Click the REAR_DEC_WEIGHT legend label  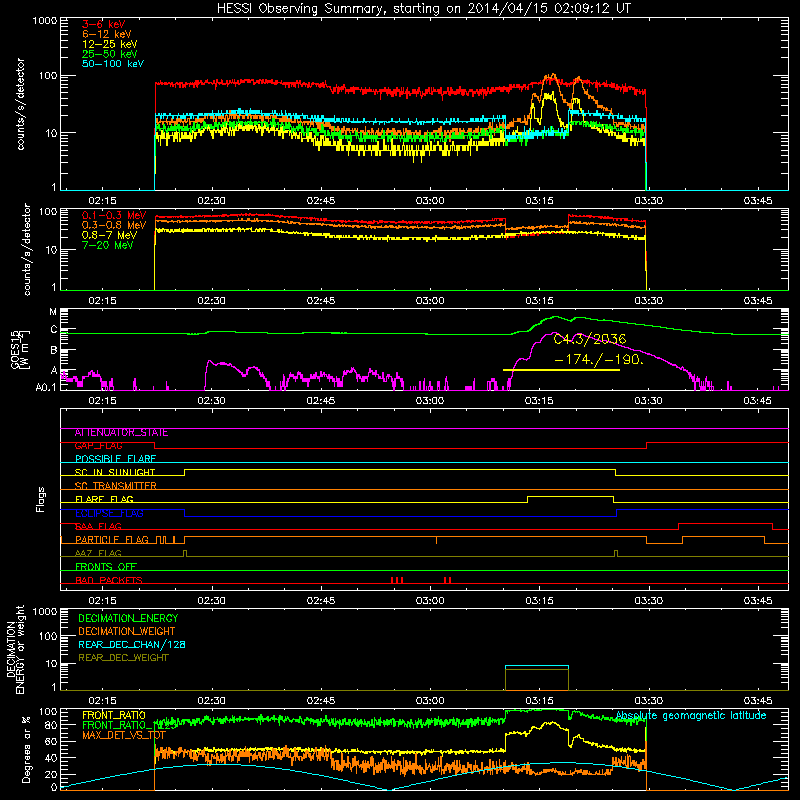coord(123,658)
